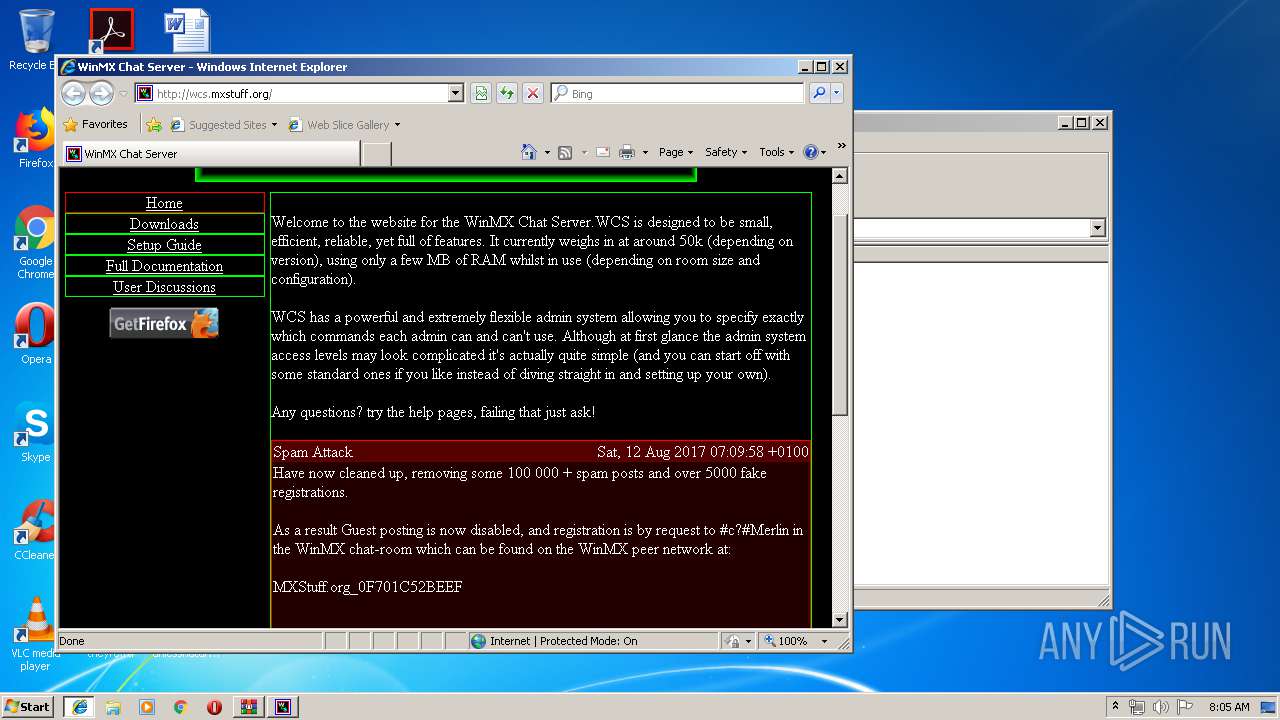Click the GetFirefox banner button
The height and width of the screenshot is (720, 1280).
164,323
